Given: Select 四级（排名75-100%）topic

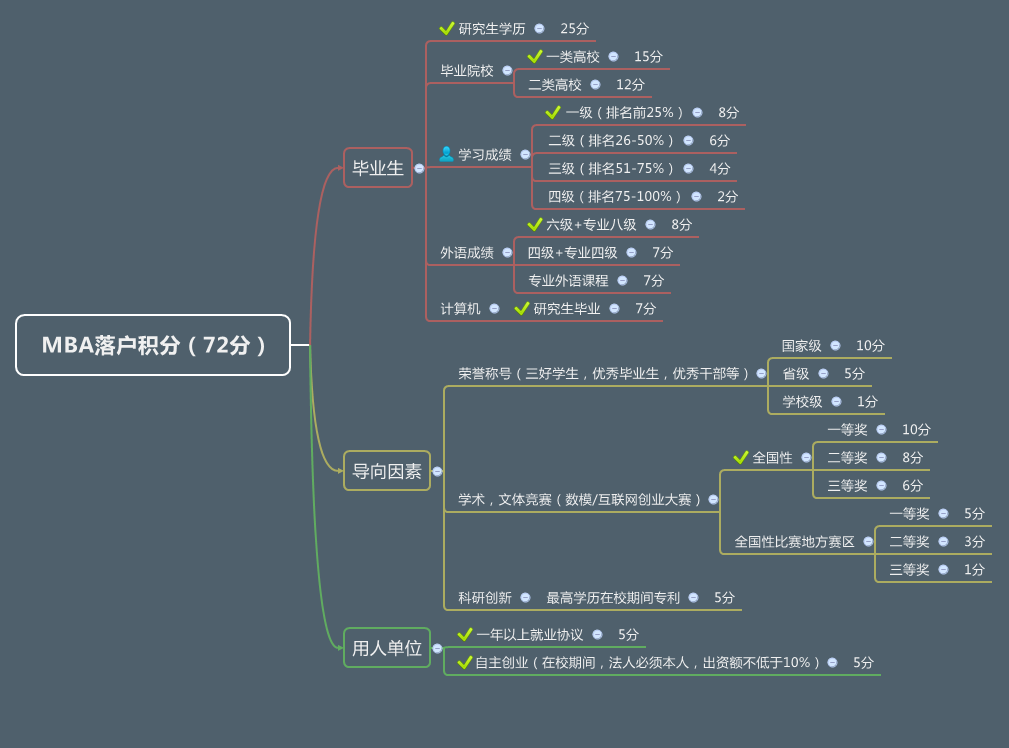Looking at the screenshot, I should (x=615, y=196).
